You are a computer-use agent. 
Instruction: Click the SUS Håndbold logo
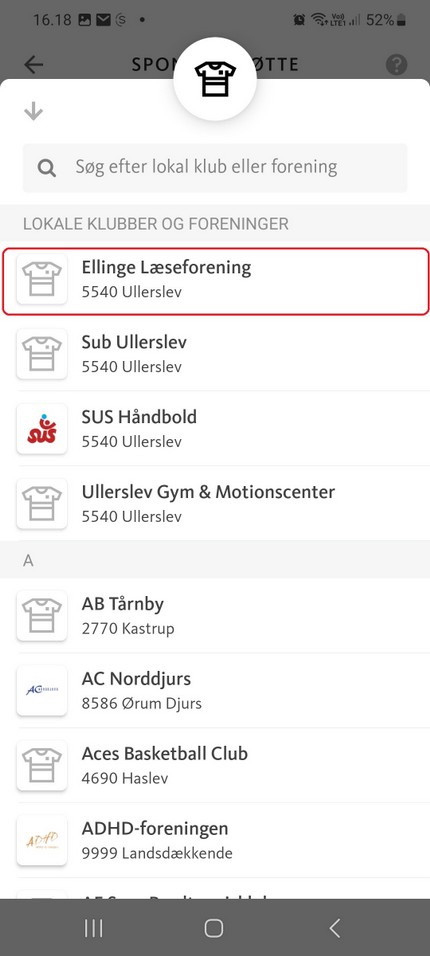pos(41,429)
